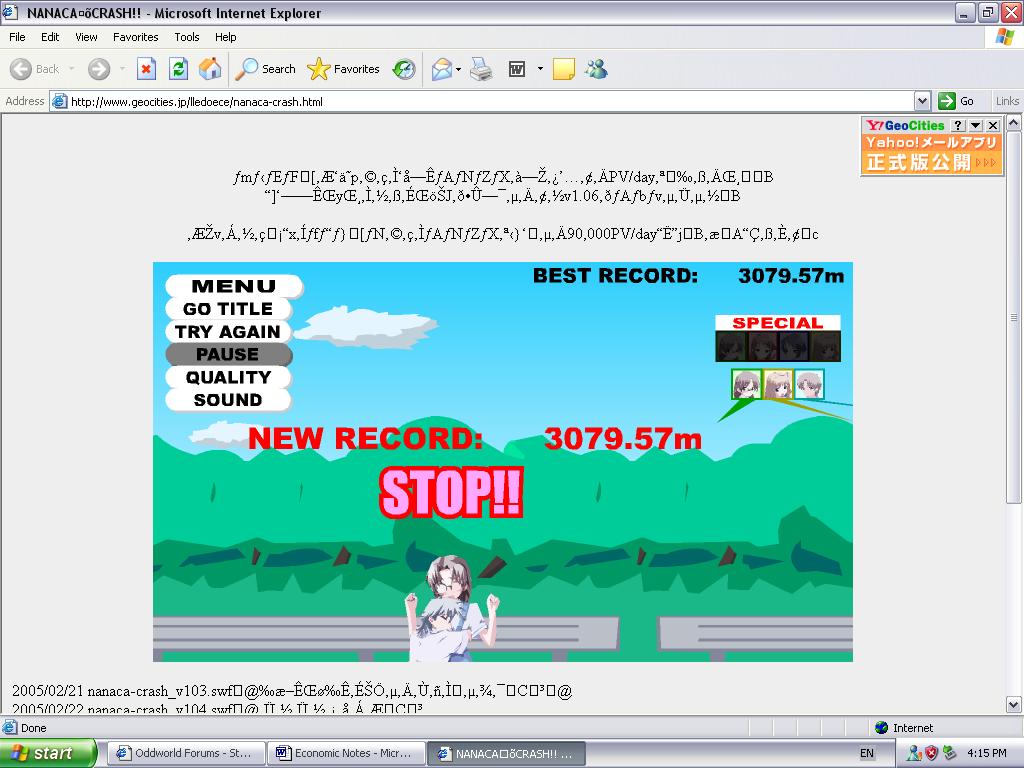Open the GeoCities banner dropdown arrow
Viewport: 1024px width, 768px height.
976,125
